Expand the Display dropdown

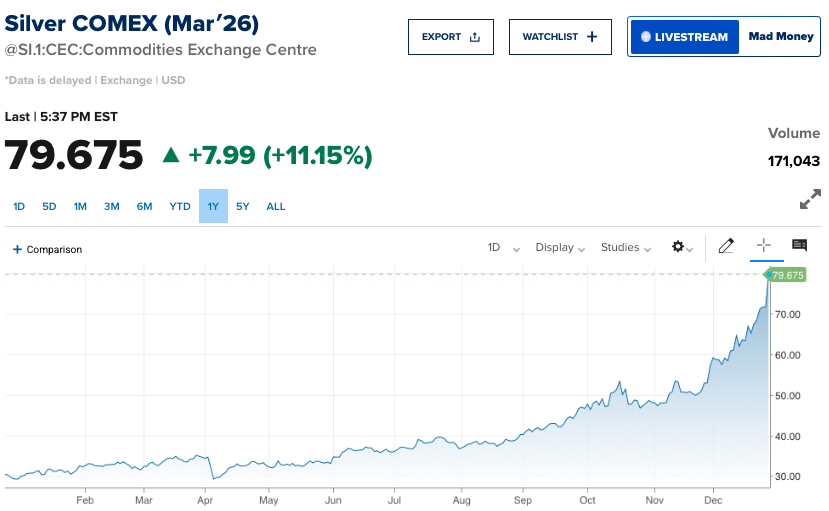(x=560, y=248)
